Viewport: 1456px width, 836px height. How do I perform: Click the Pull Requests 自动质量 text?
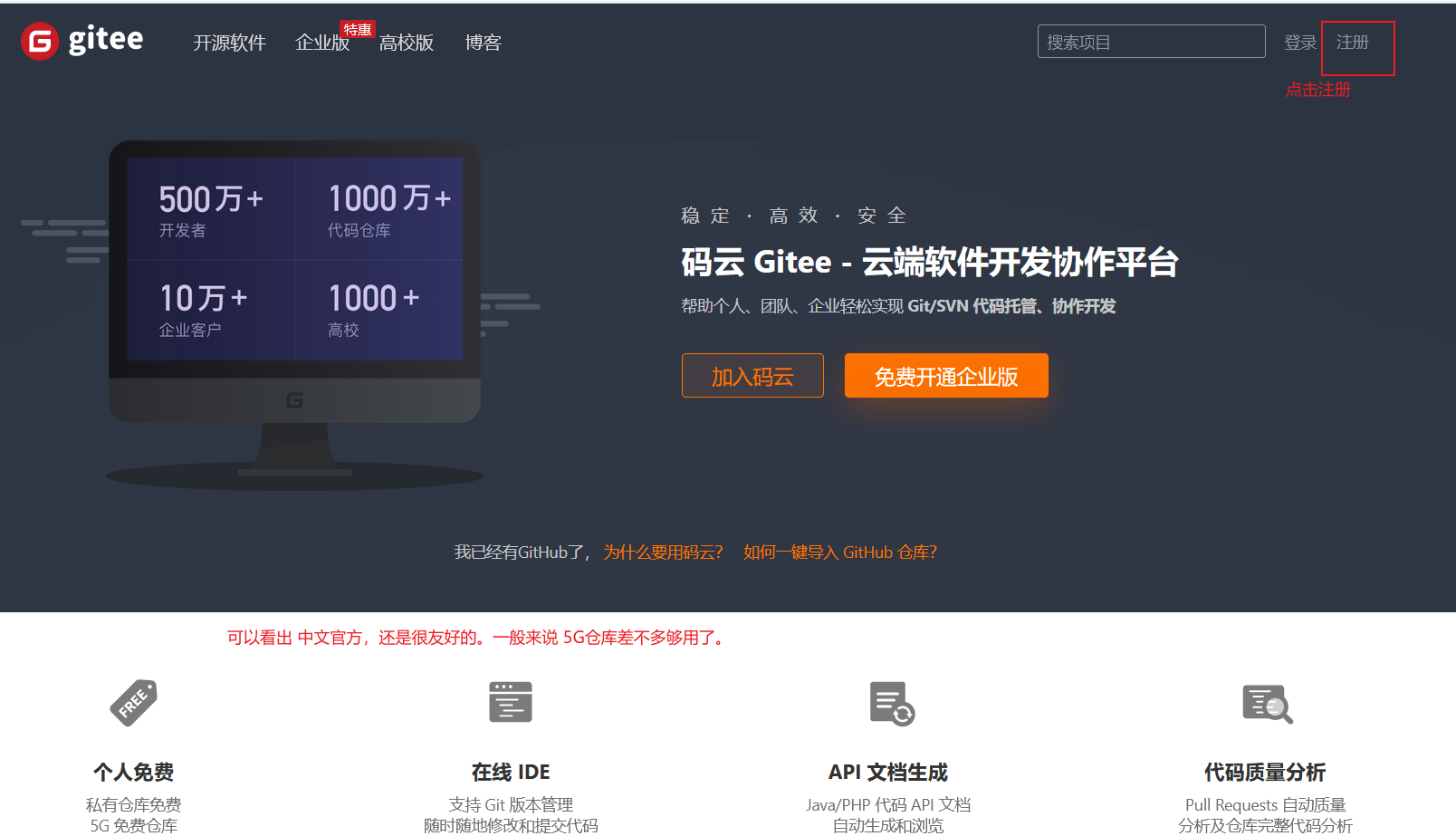1265,805
